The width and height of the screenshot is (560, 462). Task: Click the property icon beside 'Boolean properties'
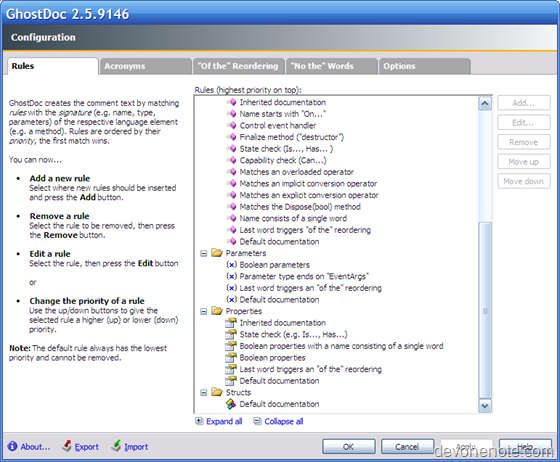pyautogui.click(x=231, y=358)
